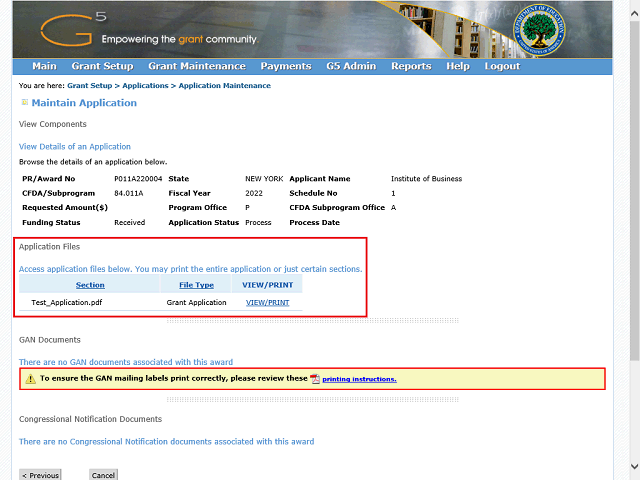
Task: Go to Applications breadcrumb link
Action: pos(145,86)
